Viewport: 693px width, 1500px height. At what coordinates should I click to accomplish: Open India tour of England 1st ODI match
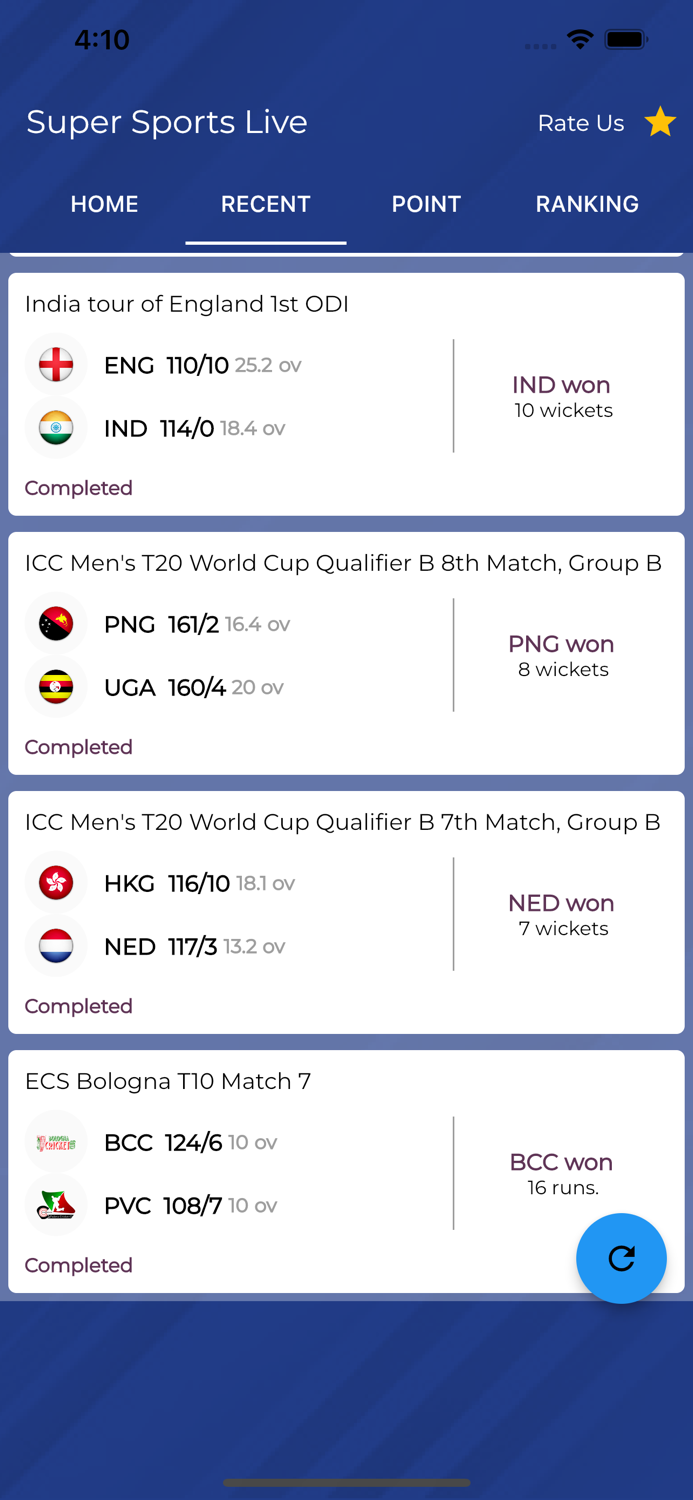[187, 304]
